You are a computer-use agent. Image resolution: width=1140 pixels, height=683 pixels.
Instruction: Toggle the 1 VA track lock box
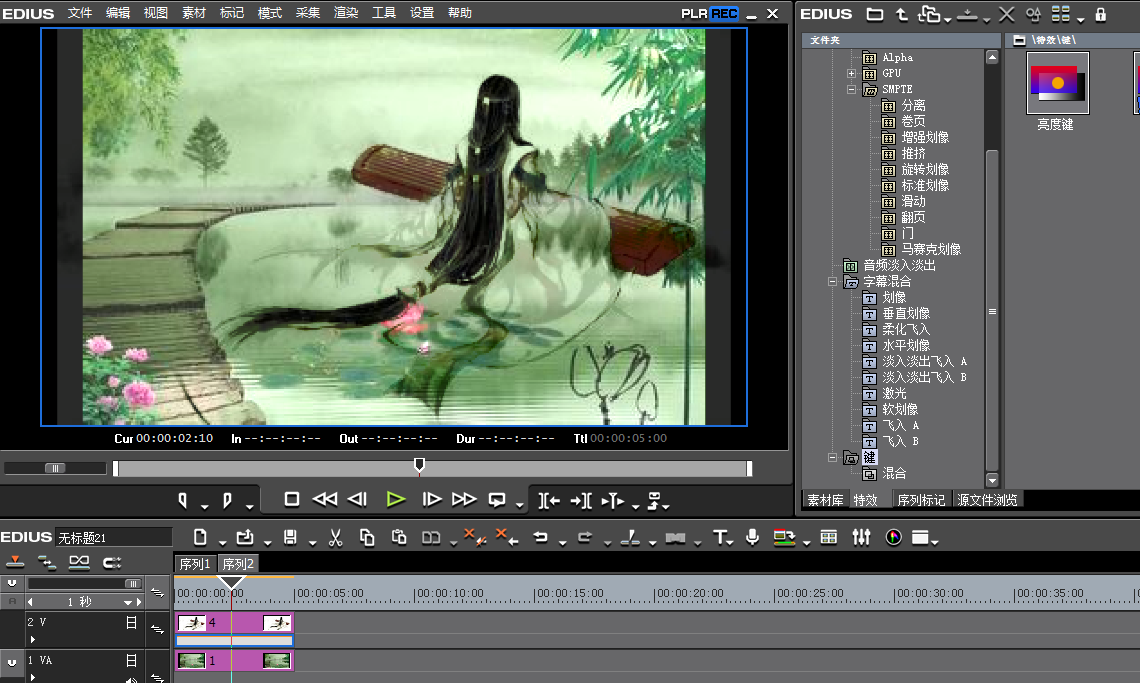click(x=131, y=660)
